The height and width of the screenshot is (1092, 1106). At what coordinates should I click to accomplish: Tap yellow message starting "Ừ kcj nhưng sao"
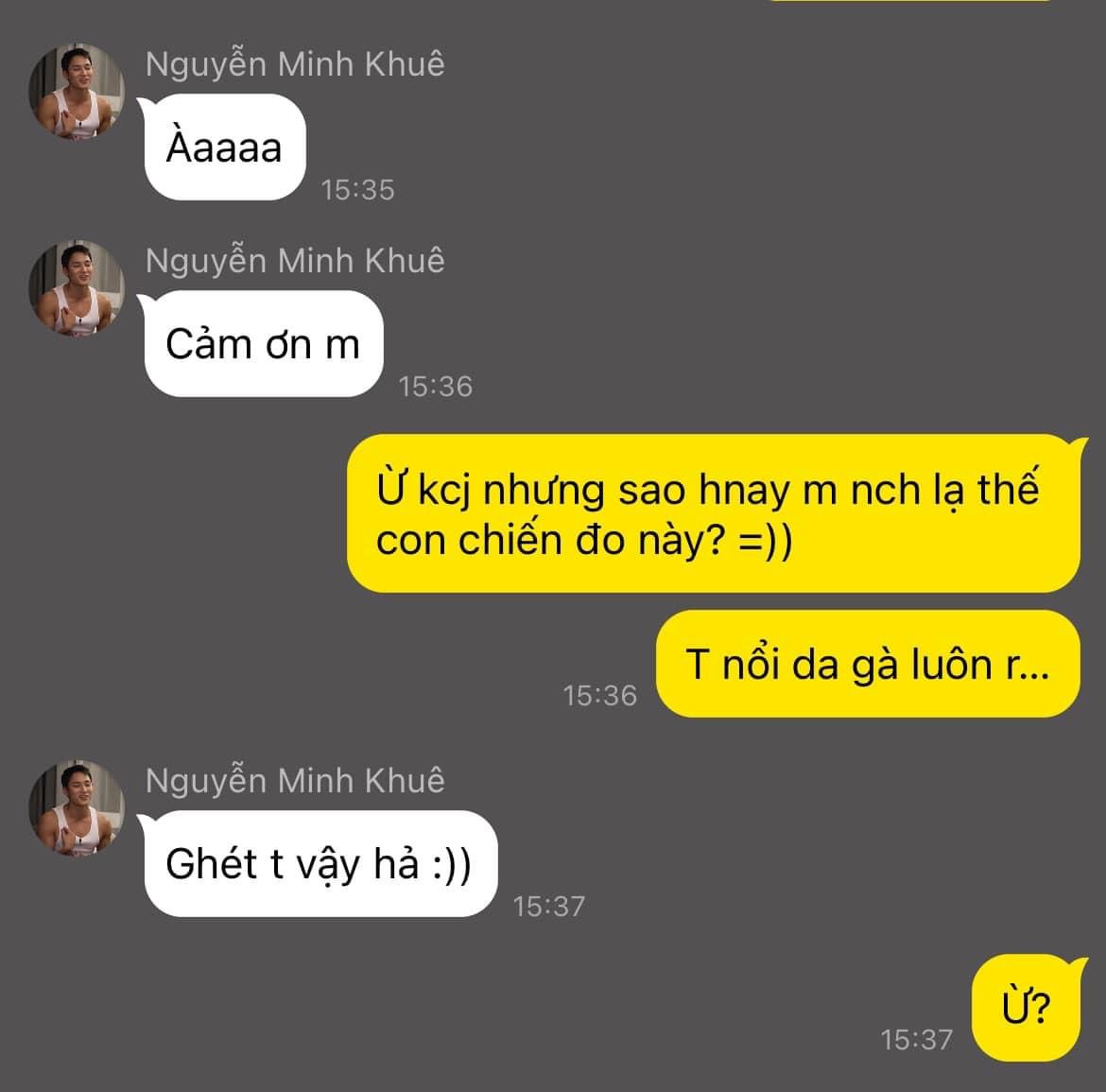(x=714, y=513)
